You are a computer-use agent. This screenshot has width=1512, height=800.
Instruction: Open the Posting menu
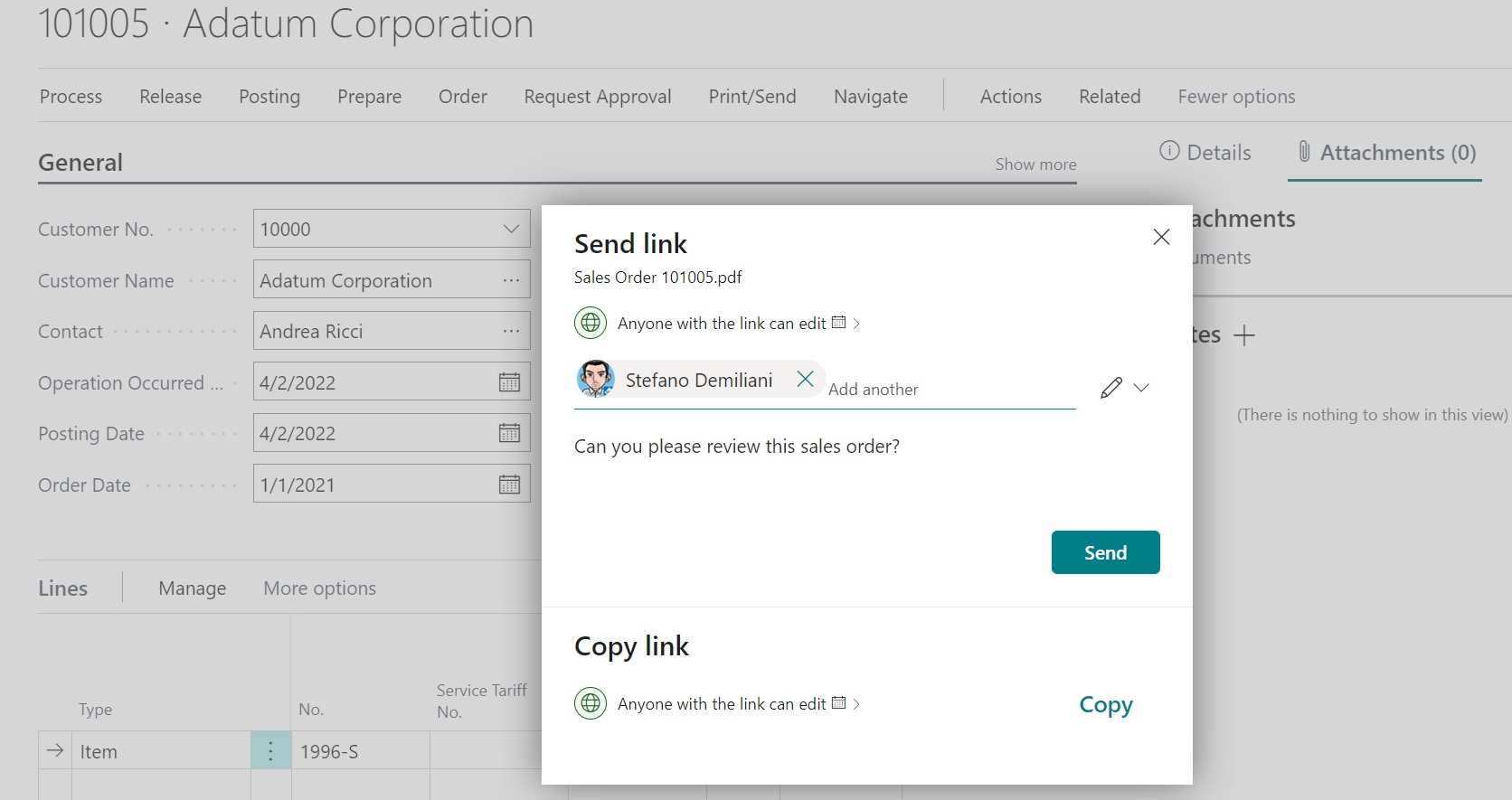269,97
